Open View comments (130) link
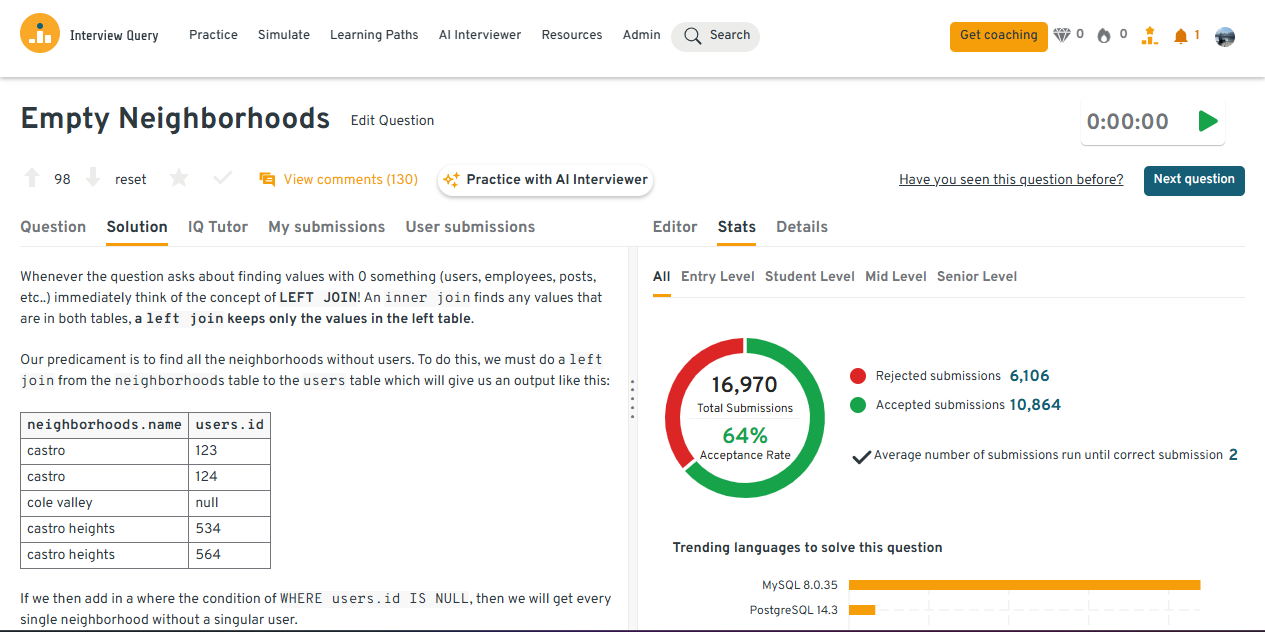The width and height of the screenshot is (1265, 632). 339,180
